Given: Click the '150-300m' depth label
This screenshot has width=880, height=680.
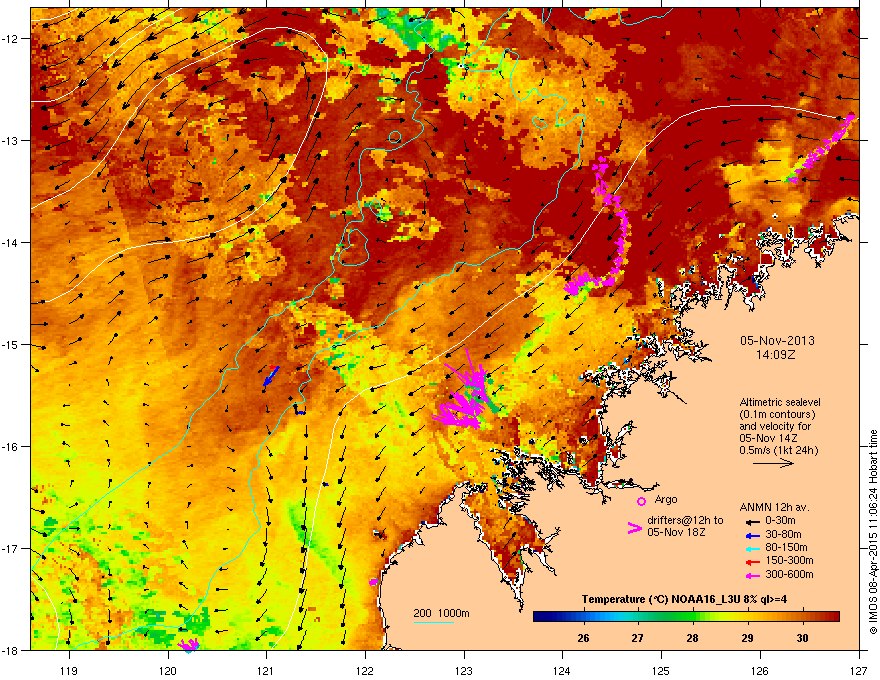Looking at the screenshot, I should pyautogui.click(x=789, y=560).
